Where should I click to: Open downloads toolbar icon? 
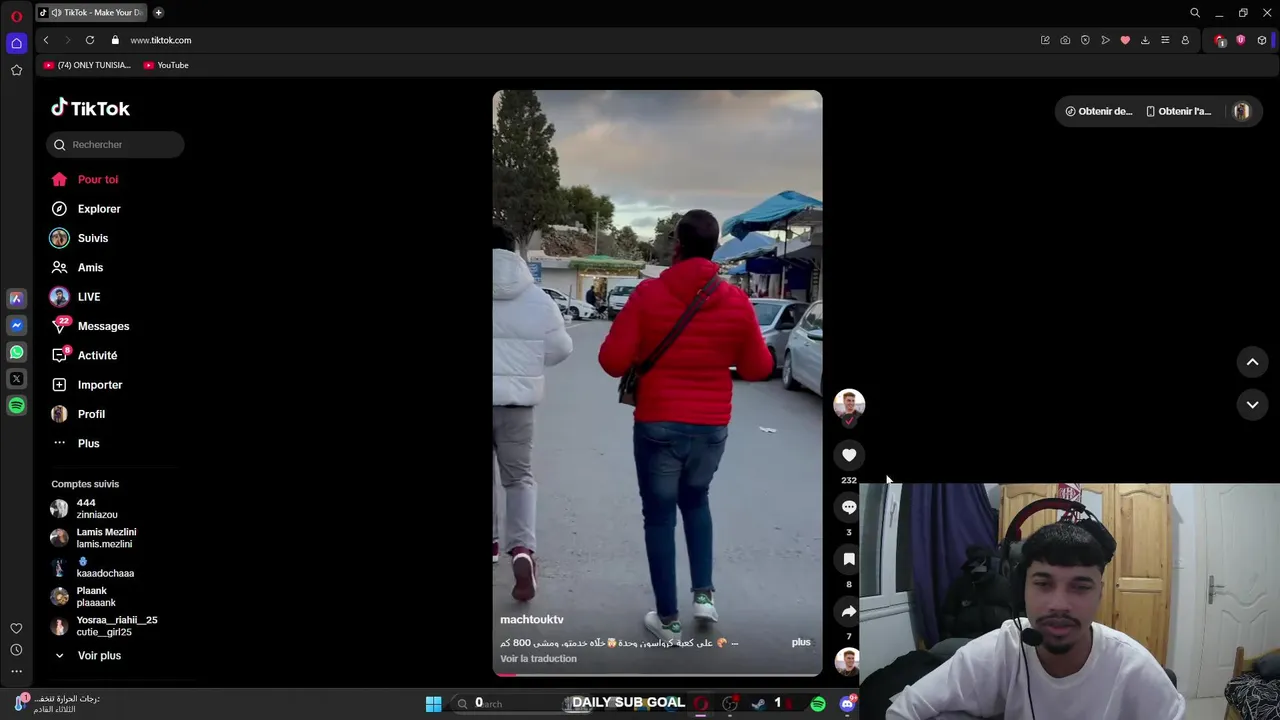1145,40
